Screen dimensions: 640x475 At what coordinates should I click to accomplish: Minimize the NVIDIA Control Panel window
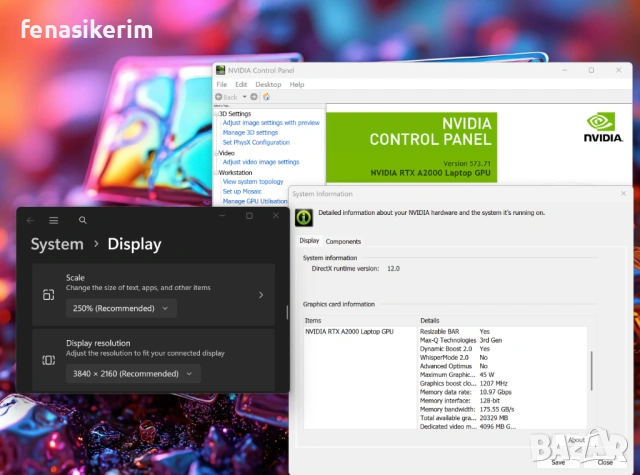pyautogui.click(x=564, y=70)
